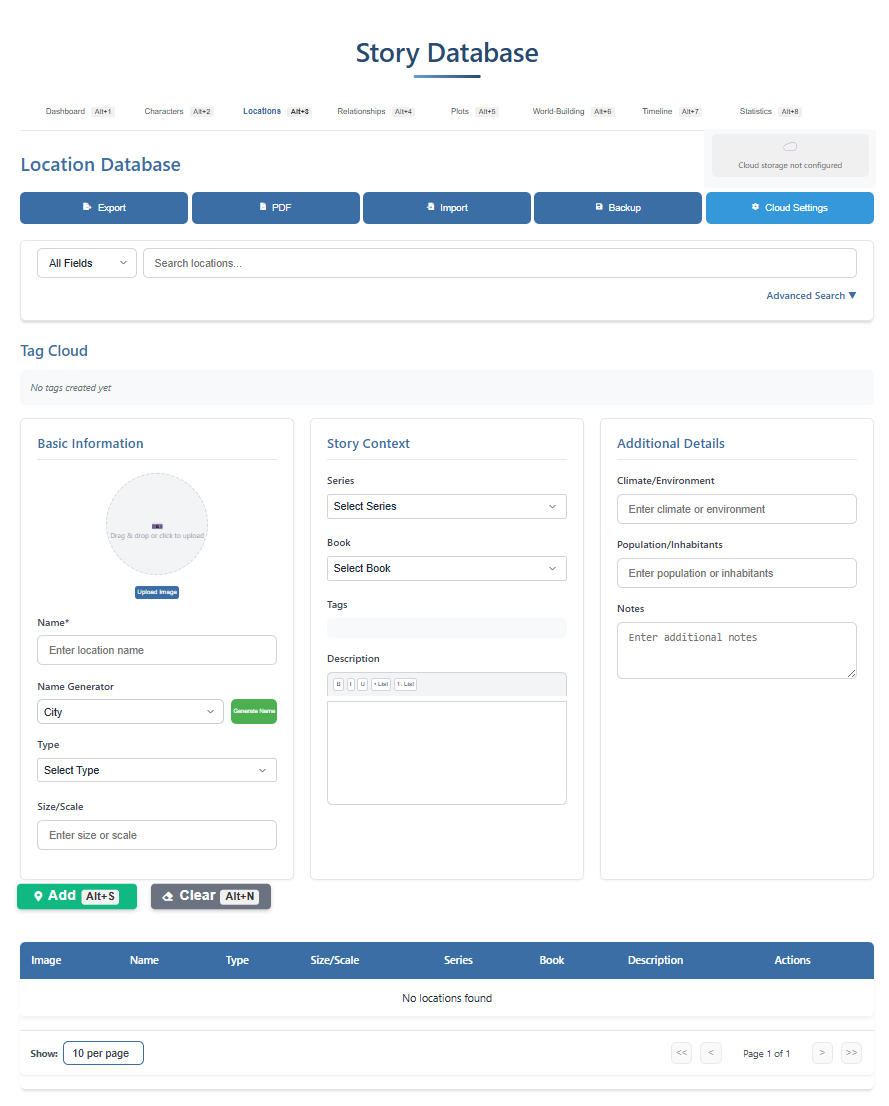The width and height of the screenshot is (889, 1106).
Task: Apply italic formatting in the Description editor
Action: pyautogui.click(x=349, y=684)
